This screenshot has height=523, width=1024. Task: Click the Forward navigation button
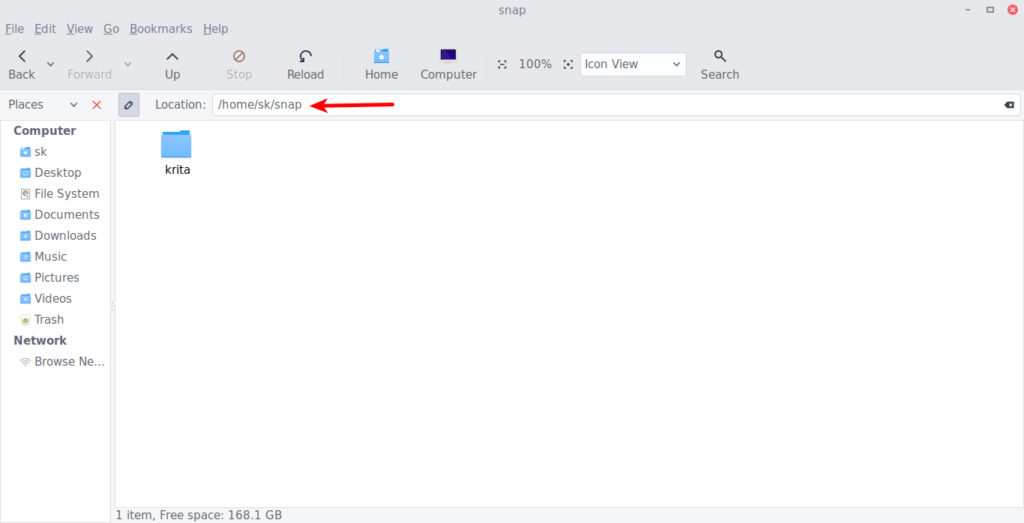pos(89,65)
